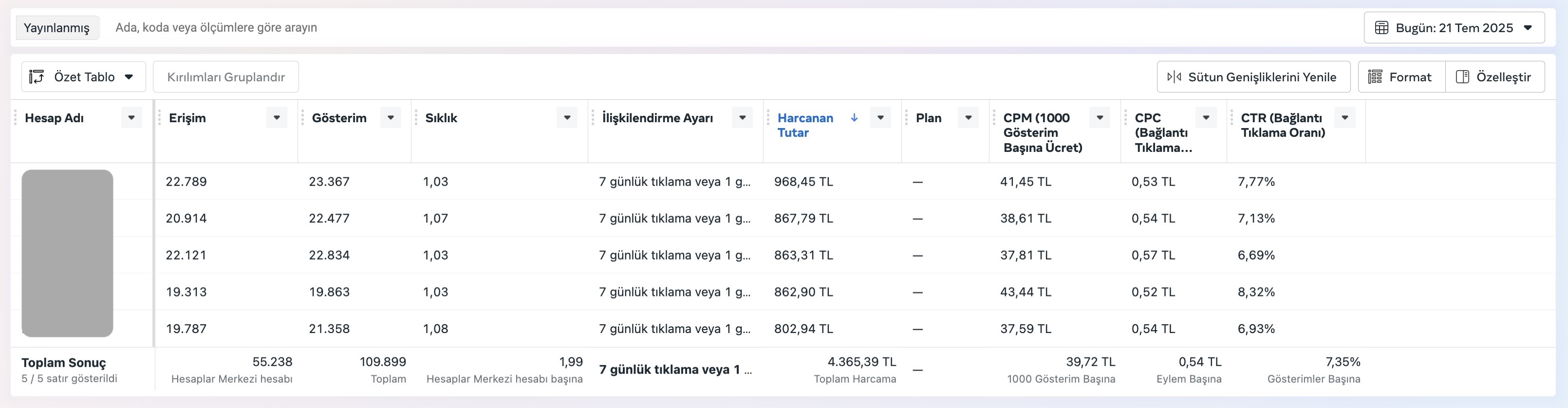
Task: Select the reach value 19.313
Action: click(x=186, y=292)
